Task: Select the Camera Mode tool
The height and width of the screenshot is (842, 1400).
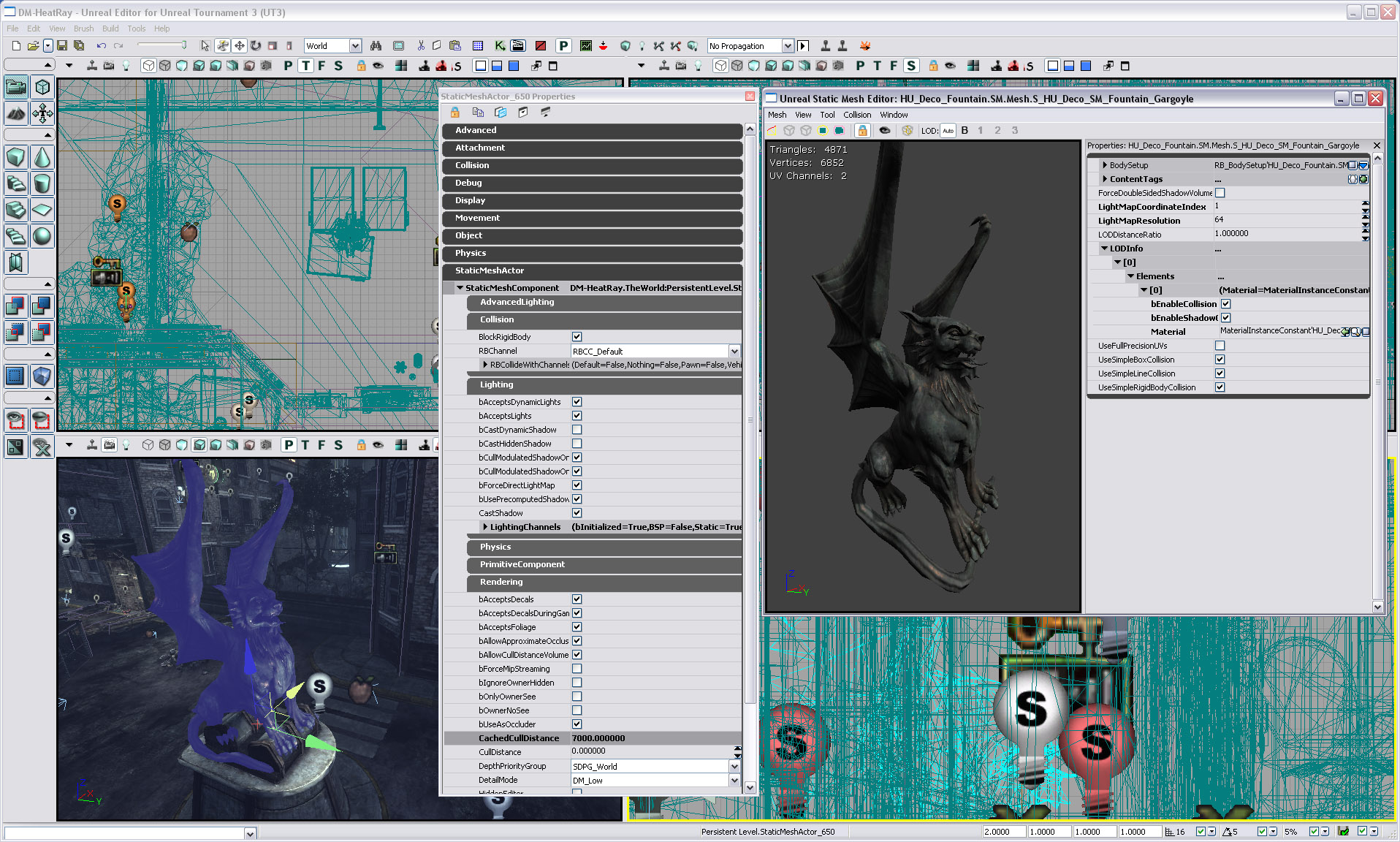Action: (16, 87)
